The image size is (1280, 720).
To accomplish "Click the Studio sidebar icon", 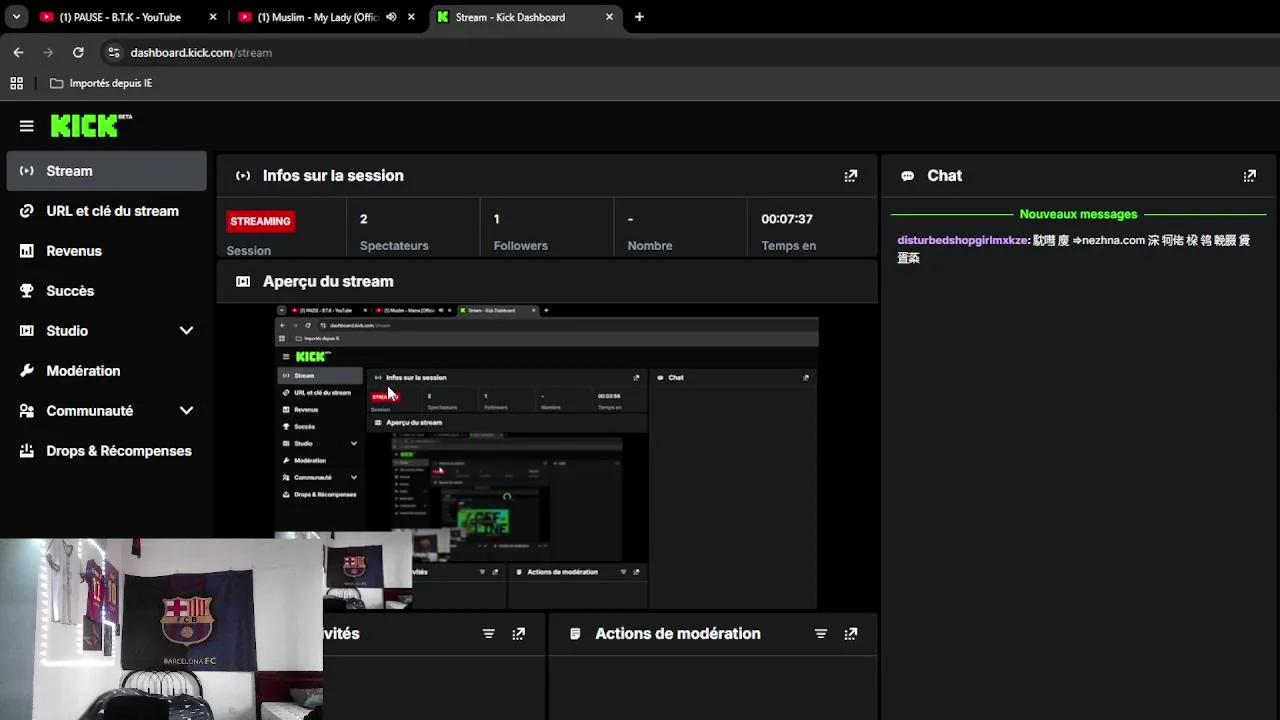I will click(27, 331).
